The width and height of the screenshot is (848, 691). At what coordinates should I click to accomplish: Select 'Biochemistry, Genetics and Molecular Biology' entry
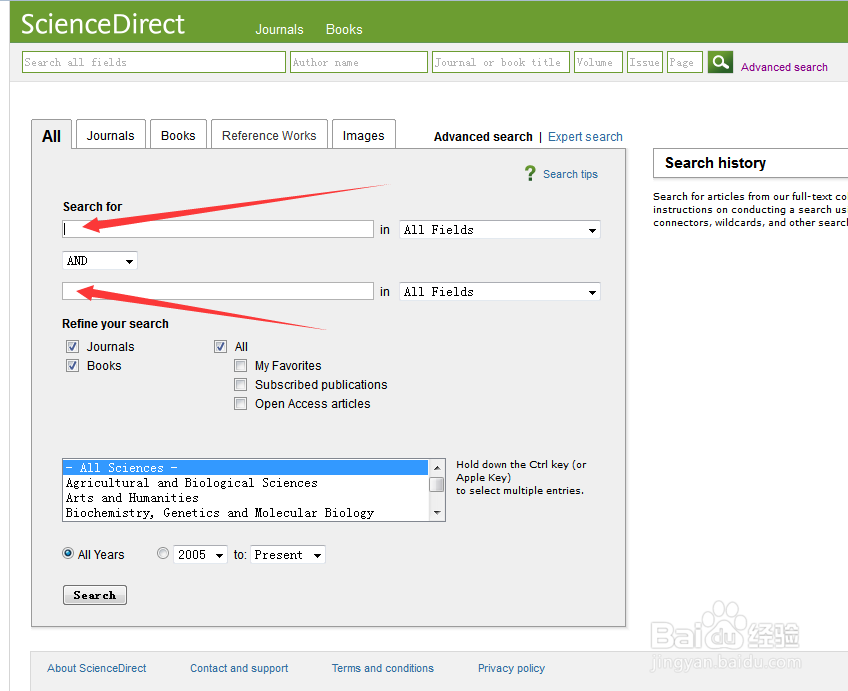[246, 513]
